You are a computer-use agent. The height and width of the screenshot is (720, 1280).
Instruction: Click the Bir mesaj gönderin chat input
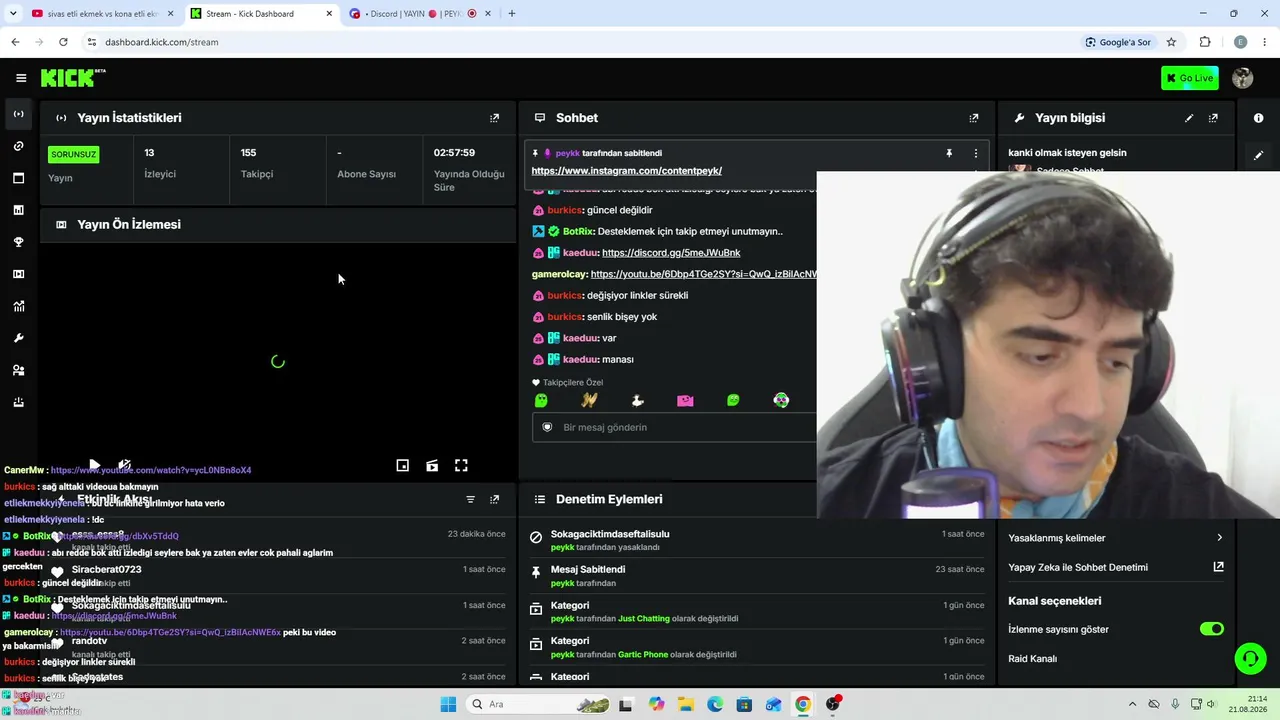(674, 427)
